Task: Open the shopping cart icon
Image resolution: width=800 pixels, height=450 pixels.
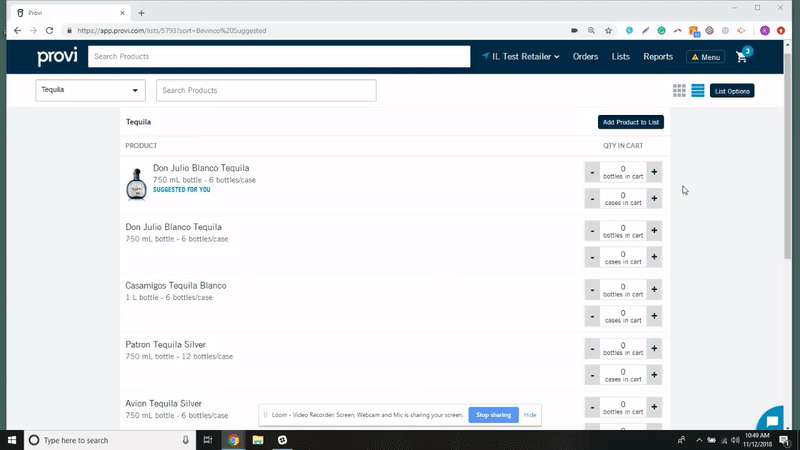Action: (x=741, y=57)
